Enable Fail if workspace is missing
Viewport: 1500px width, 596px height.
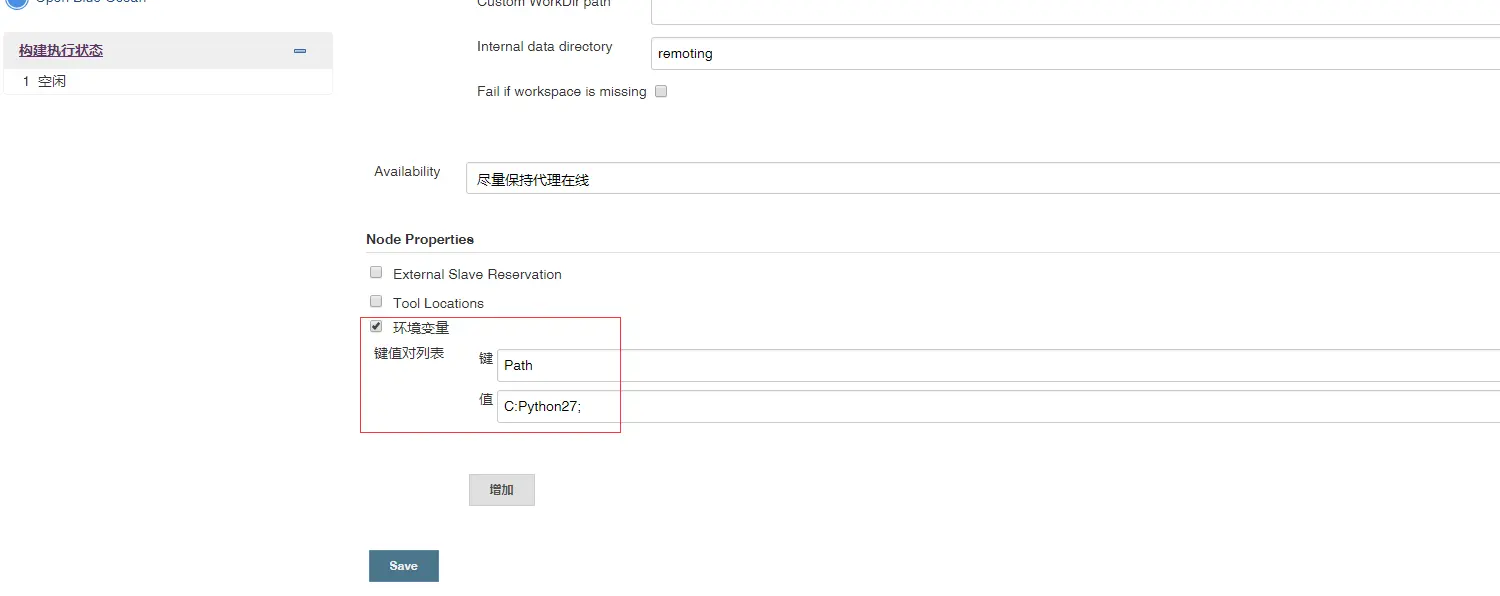tap(660, 91)
